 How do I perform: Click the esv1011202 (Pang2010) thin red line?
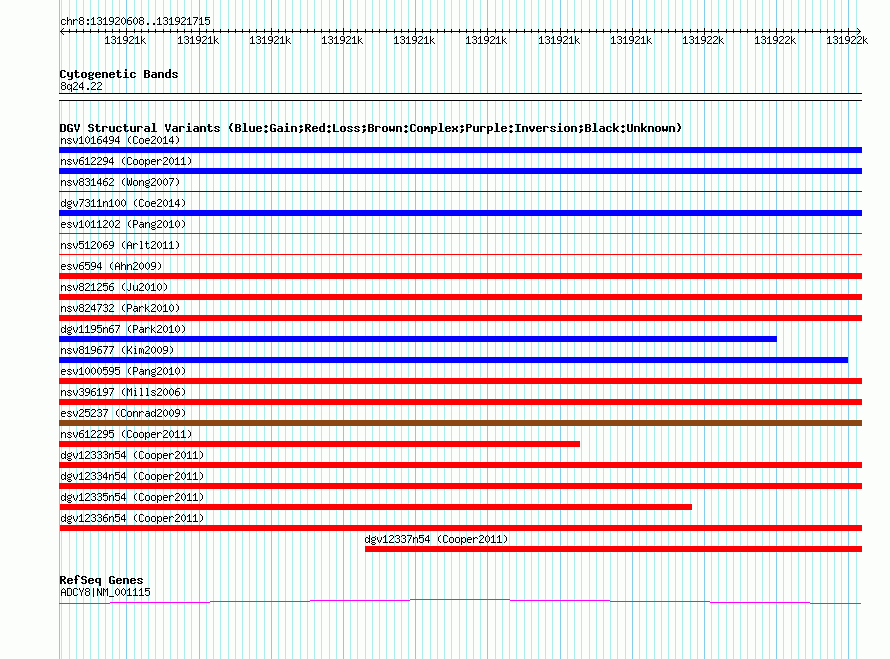460,233
